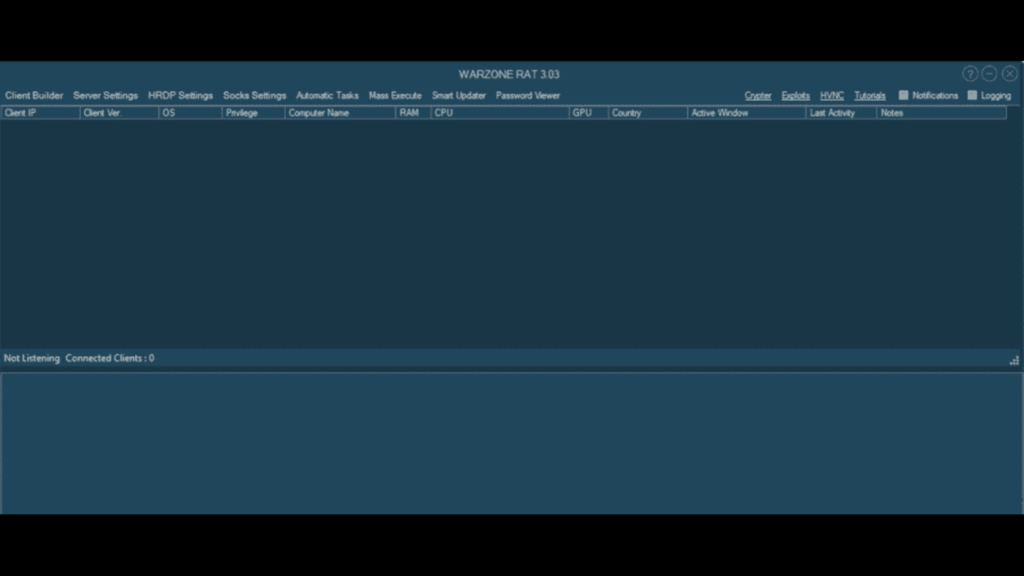Click the resize grip in the status bar
1024x576 pixels.
(x=1014, y=360)
